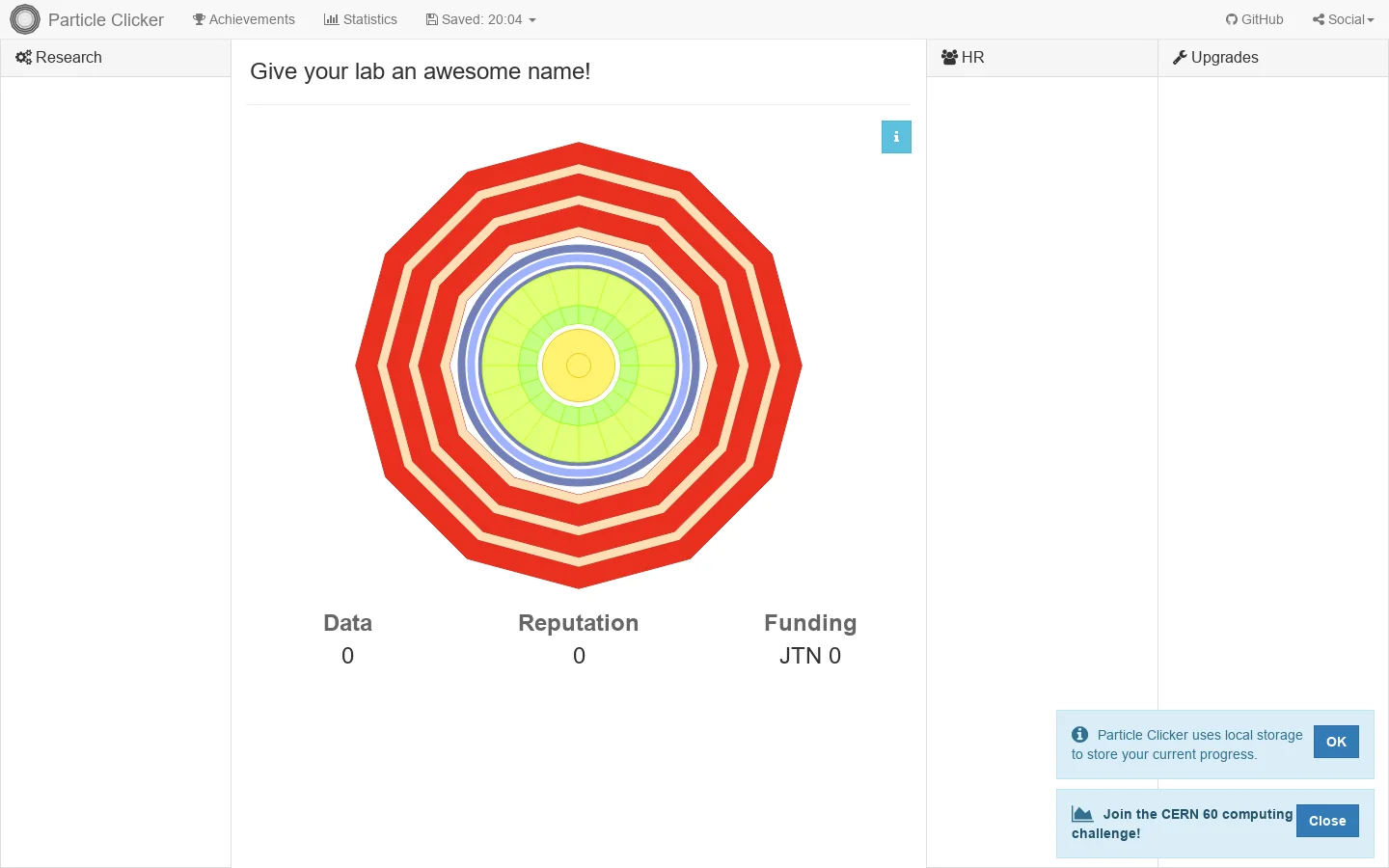1389x868 pixels.
Task: Click the Data label
Action: click(x=348, y=623)
